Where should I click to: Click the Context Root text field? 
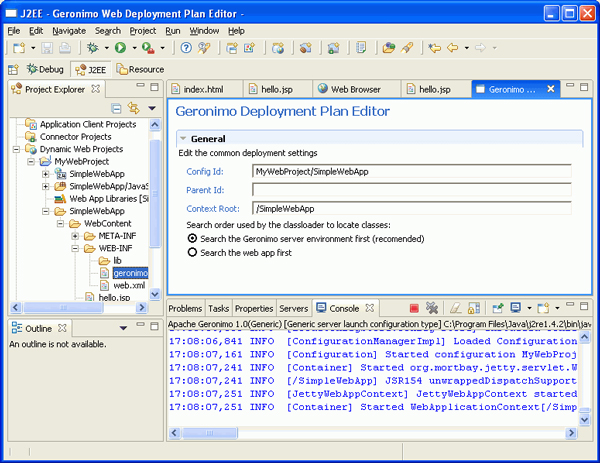412,209
